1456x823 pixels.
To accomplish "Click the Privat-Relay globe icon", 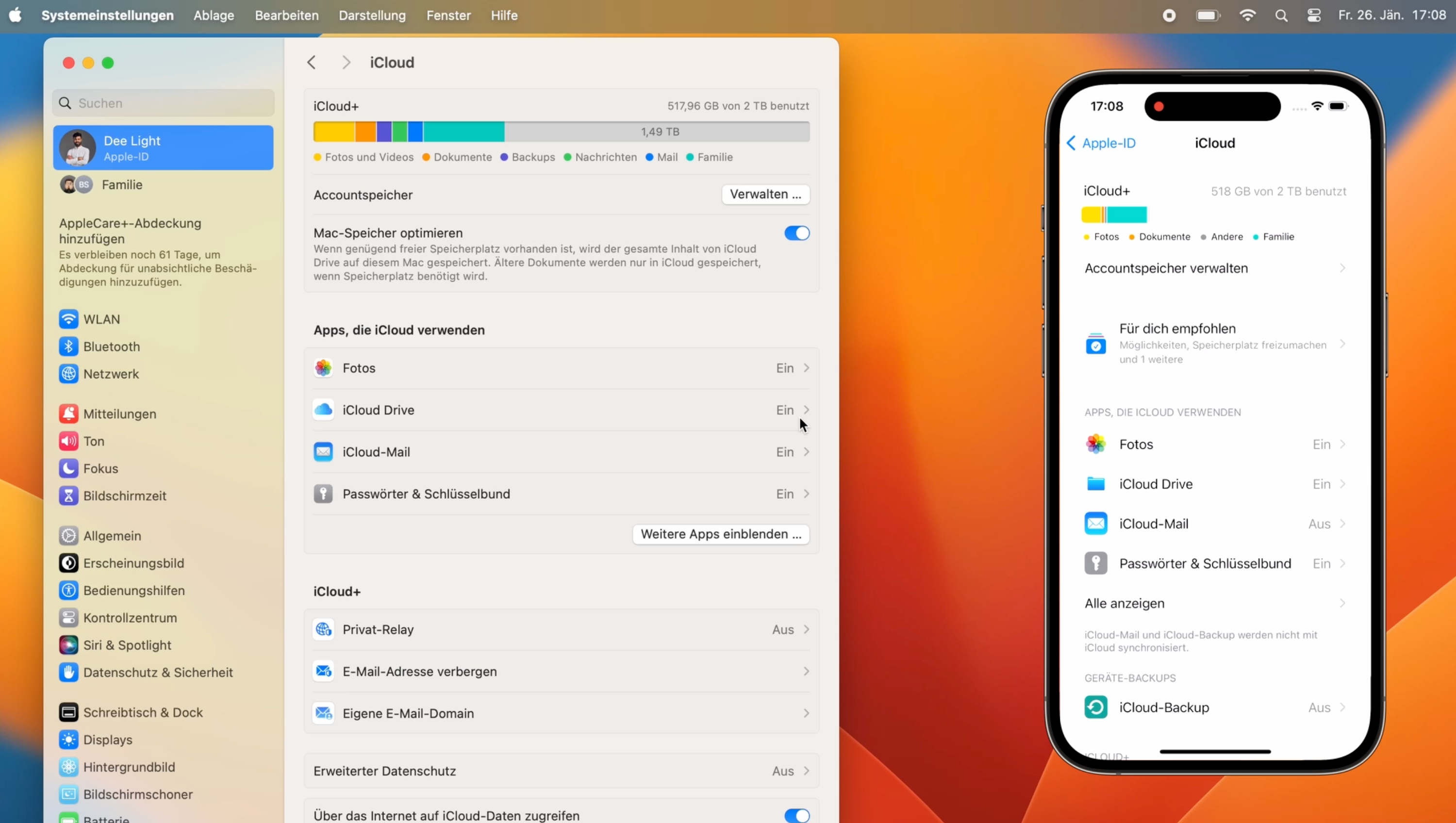I will coord(323,629).
